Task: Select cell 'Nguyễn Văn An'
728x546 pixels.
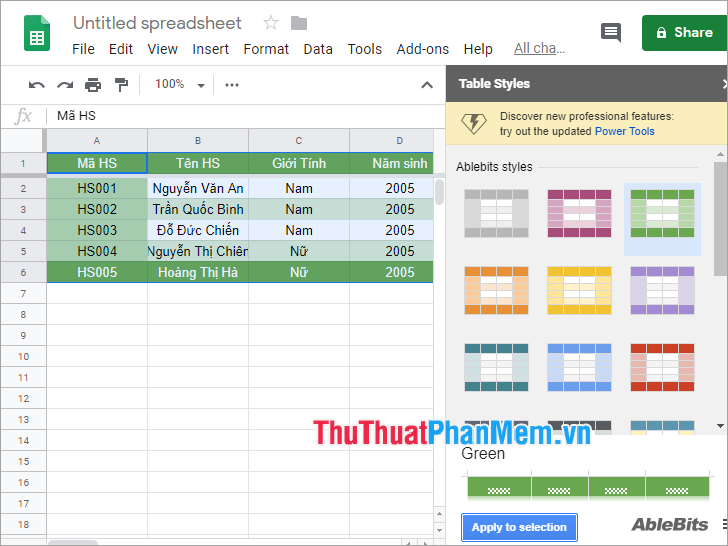Action: pyautogui.click(x=198, y=188)
